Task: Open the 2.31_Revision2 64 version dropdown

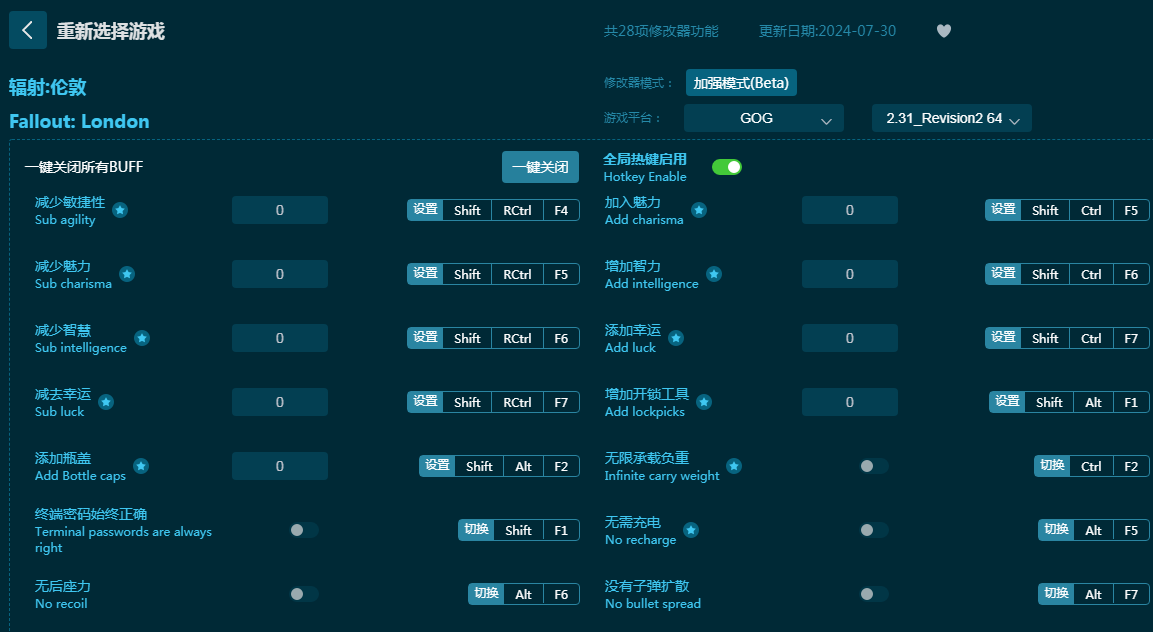Action: (x=952, y=118)
